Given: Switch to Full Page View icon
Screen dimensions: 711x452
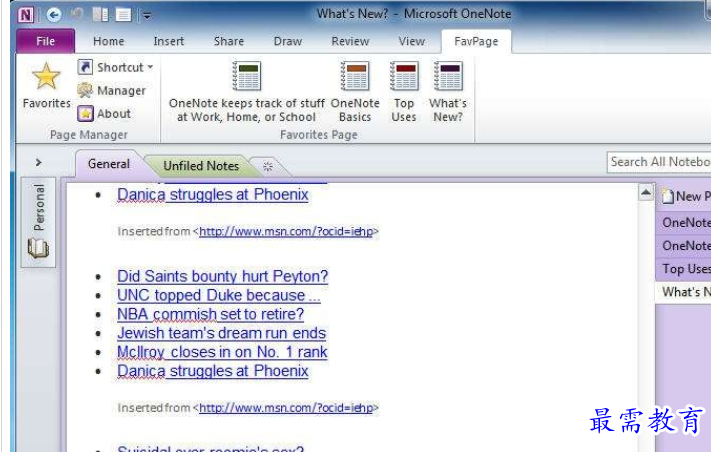Looking at the screenshot, I should click(123, 15).
